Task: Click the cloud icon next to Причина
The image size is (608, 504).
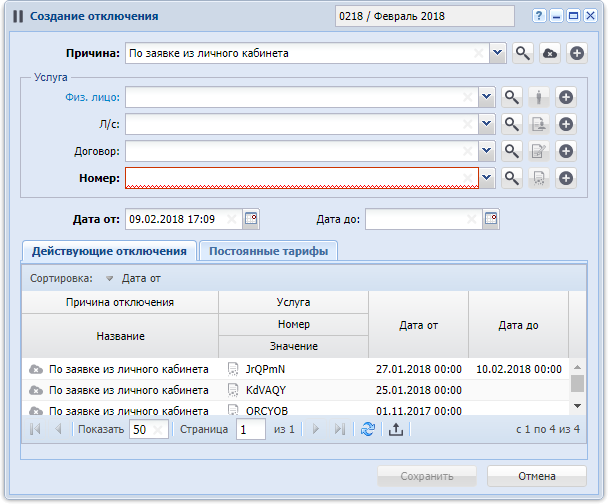Action: (549, 53)
